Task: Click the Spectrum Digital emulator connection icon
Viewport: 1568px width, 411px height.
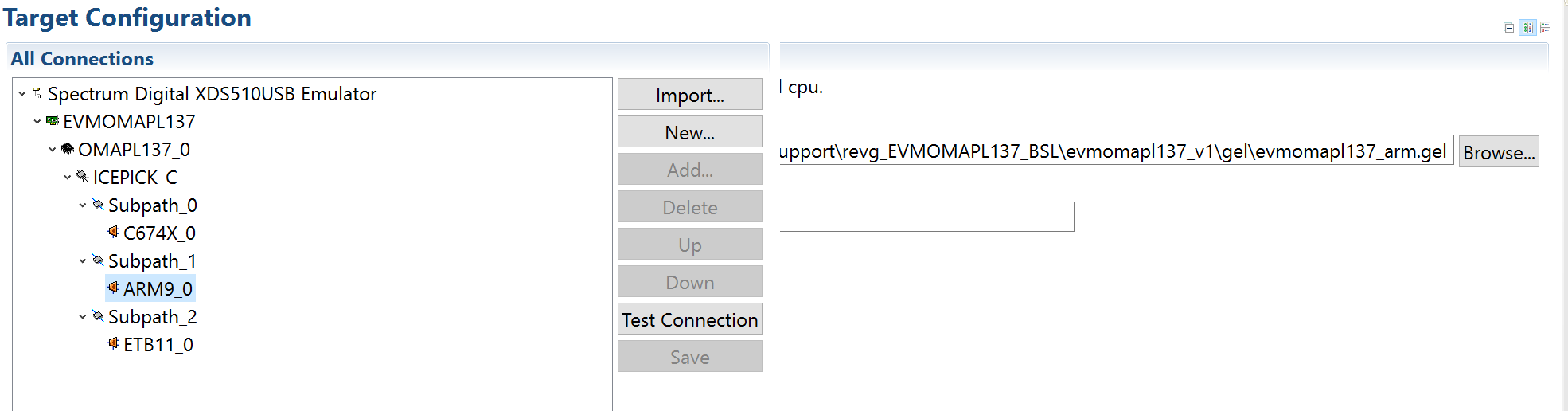Action: point(37,93)
